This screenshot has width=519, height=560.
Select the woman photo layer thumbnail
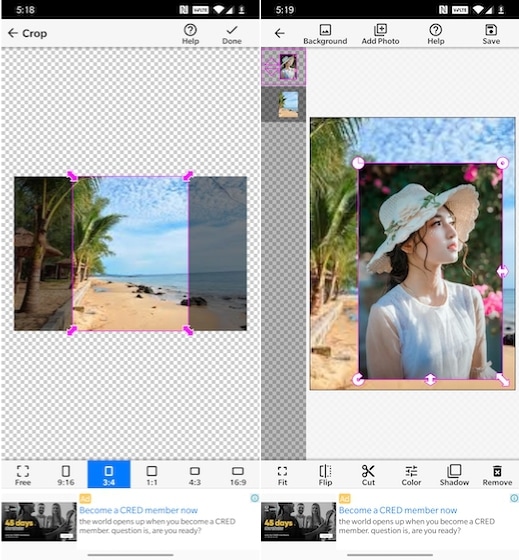(288, 67)
